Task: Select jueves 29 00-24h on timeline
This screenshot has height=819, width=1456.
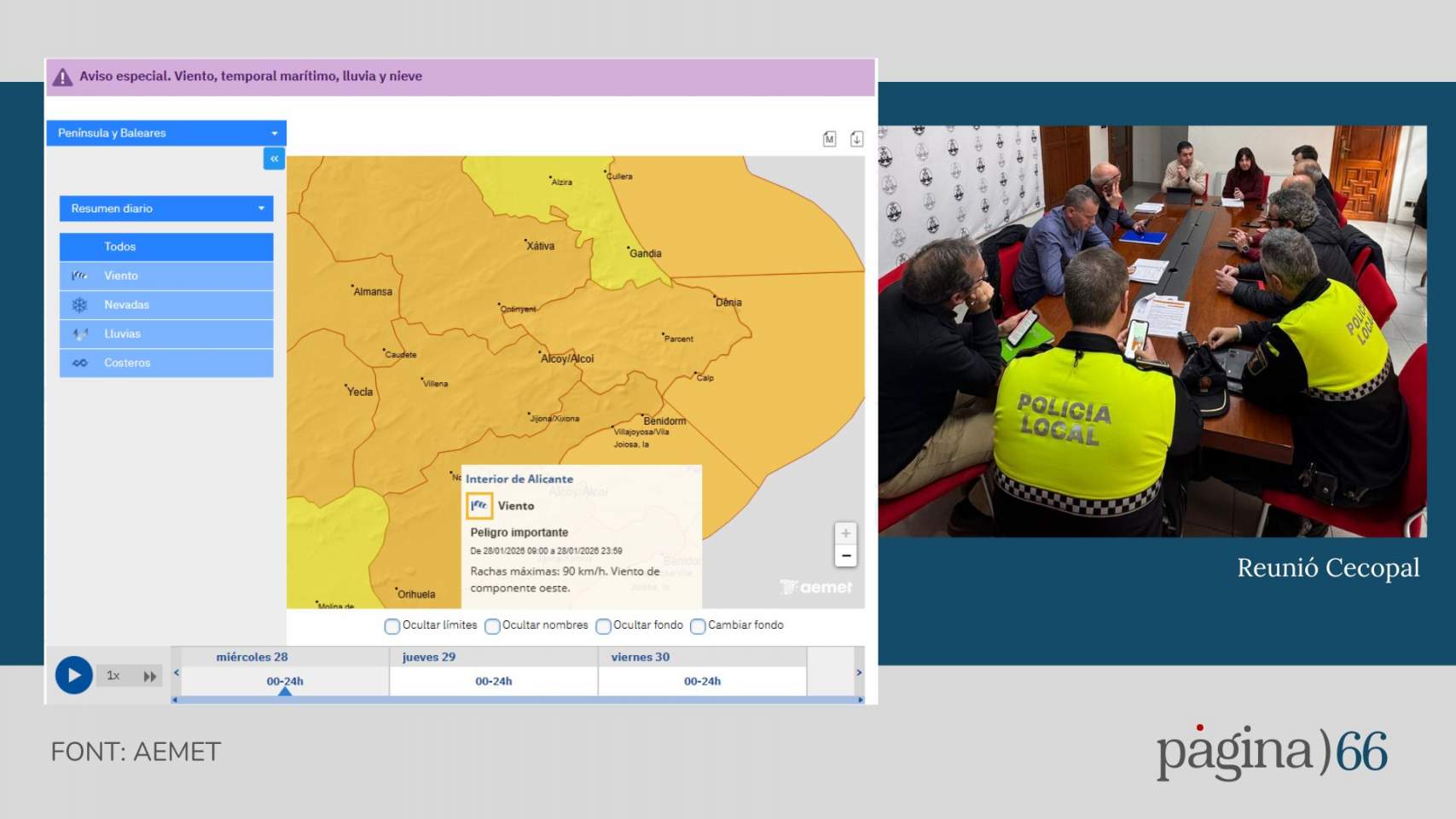Action: click(x=493, y=681)
